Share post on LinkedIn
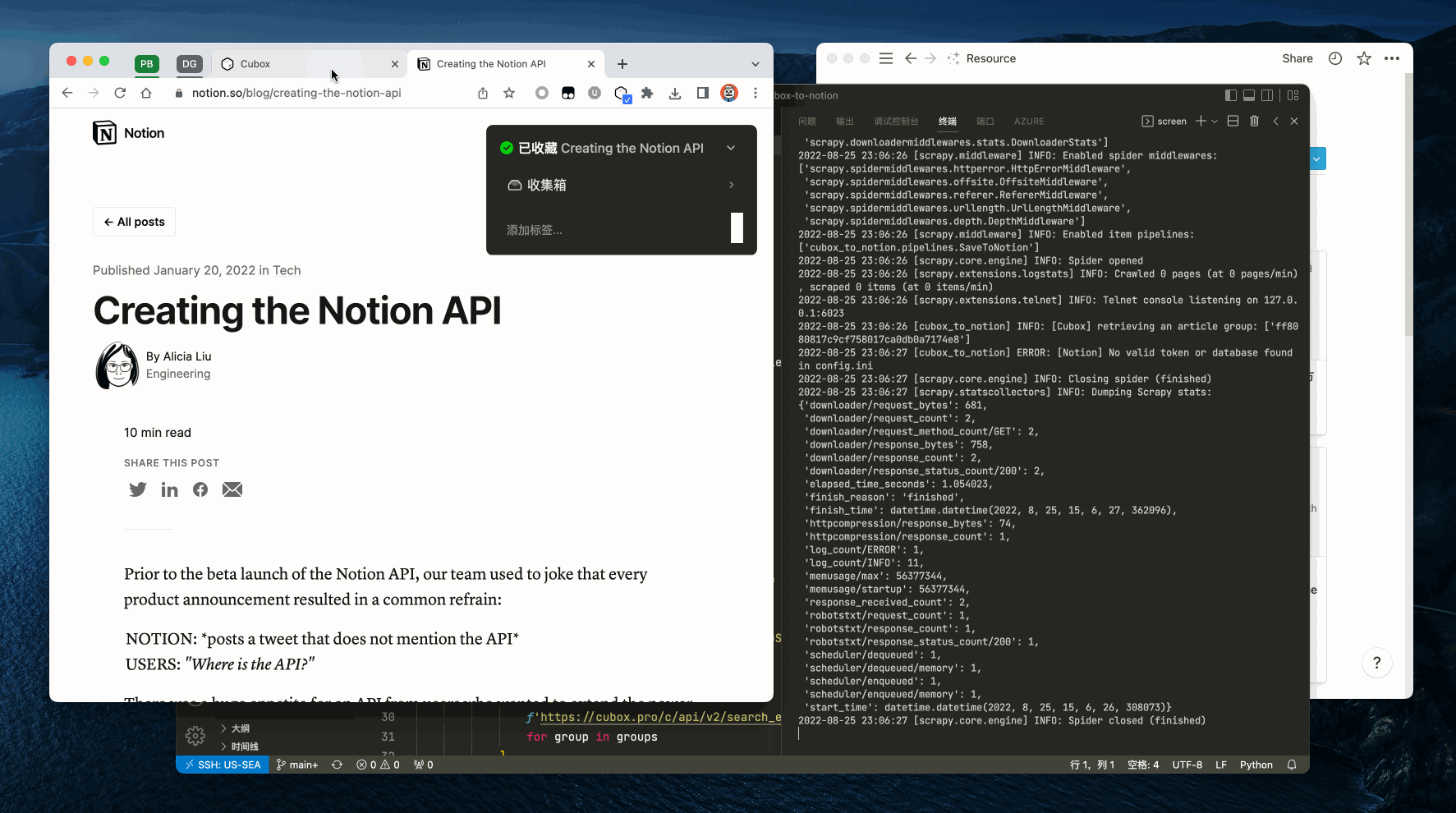The image size is (1456, 813). (169, 489)
